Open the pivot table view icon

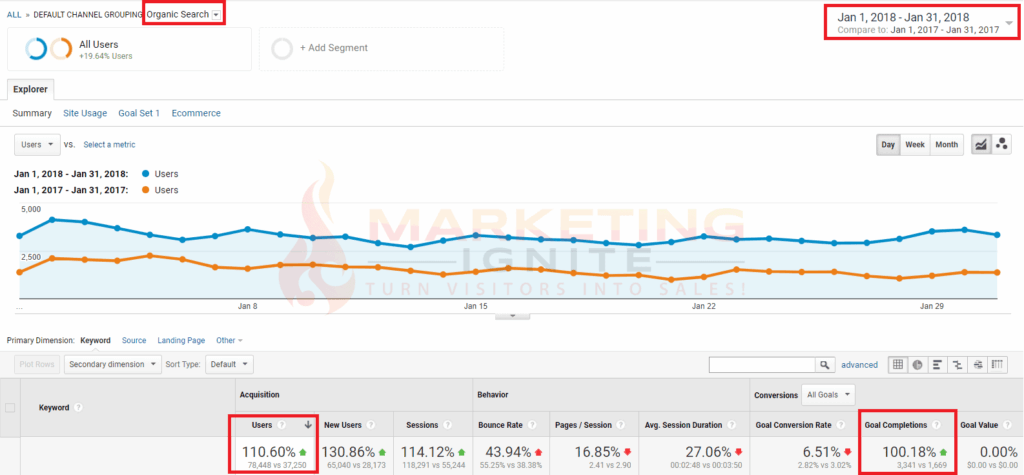[x=1000, y=365]
